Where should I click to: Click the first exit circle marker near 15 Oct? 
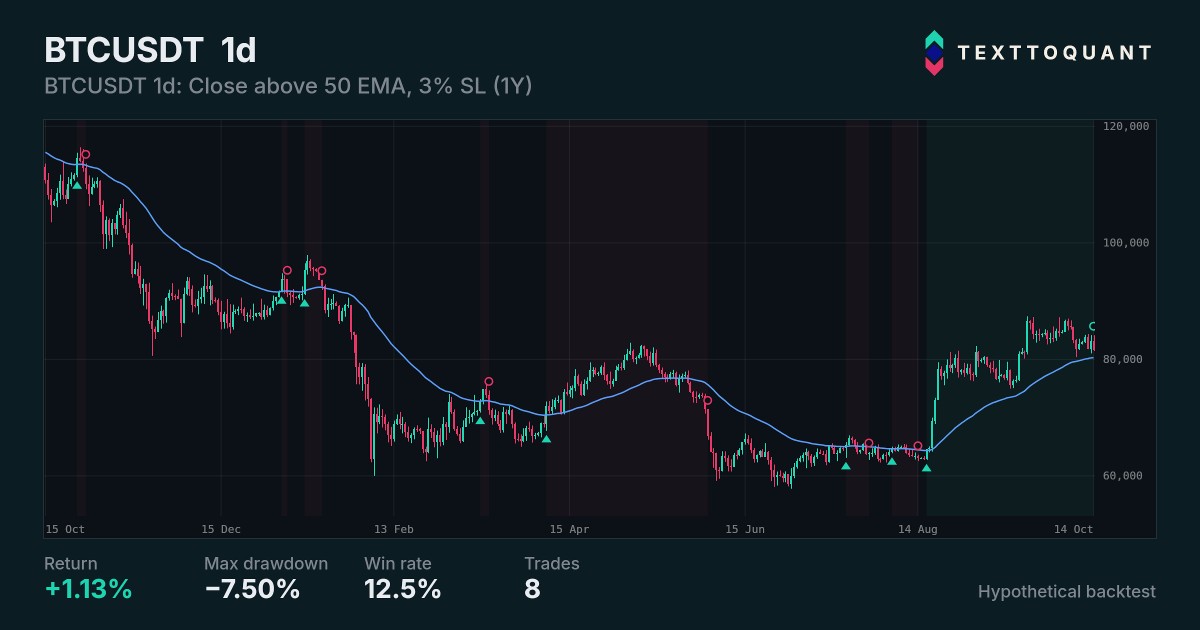click(85, 154)
